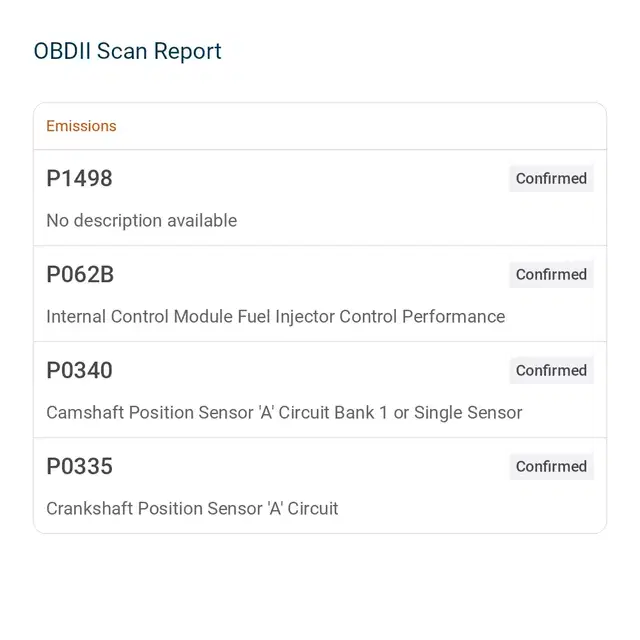Click Confirmed badge for P1498
Screen dimensions: 640x640
(551, 178)
